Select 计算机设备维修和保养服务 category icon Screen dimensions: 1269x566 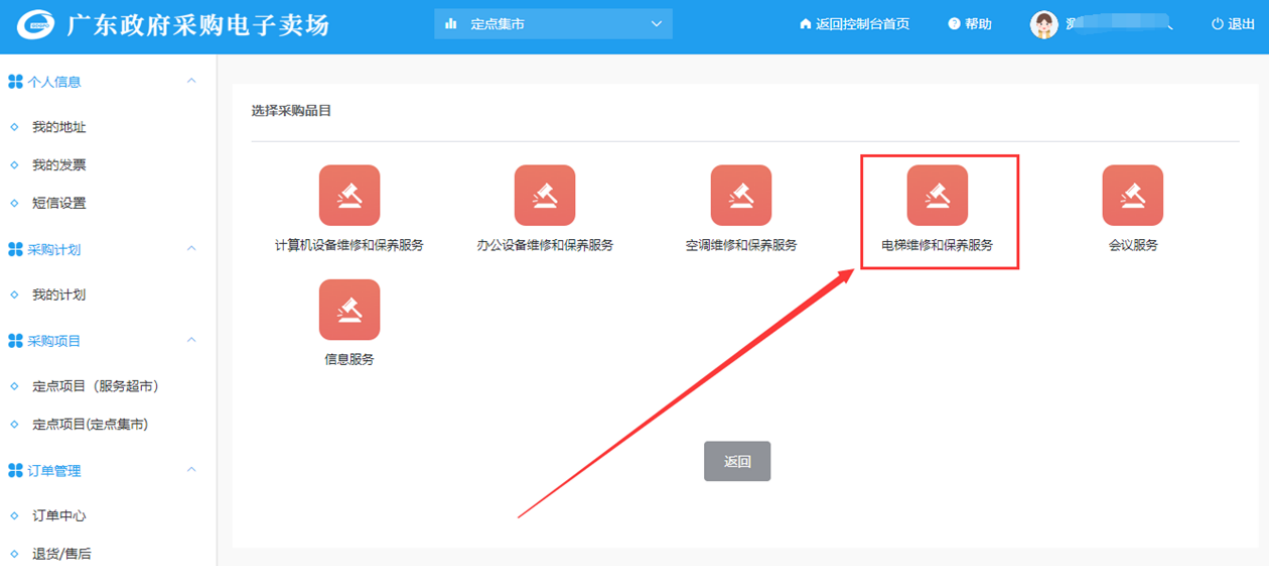[349, 195]
